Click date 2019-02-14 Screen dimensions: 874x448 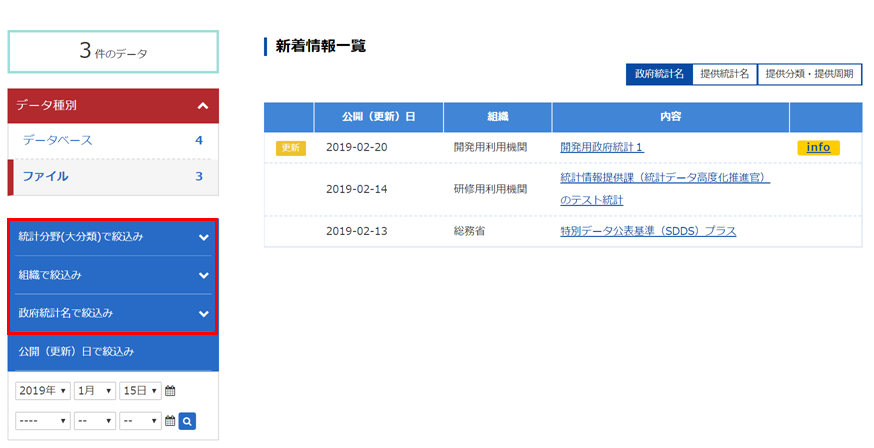[x=357, y=189]
